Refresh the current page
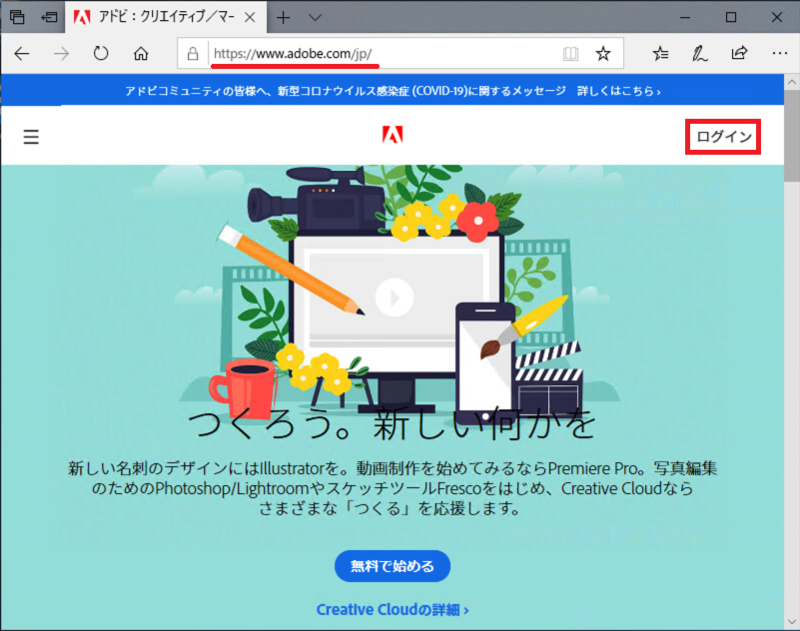The width and height of the screenshot is (800, 631). pos(100,53)
